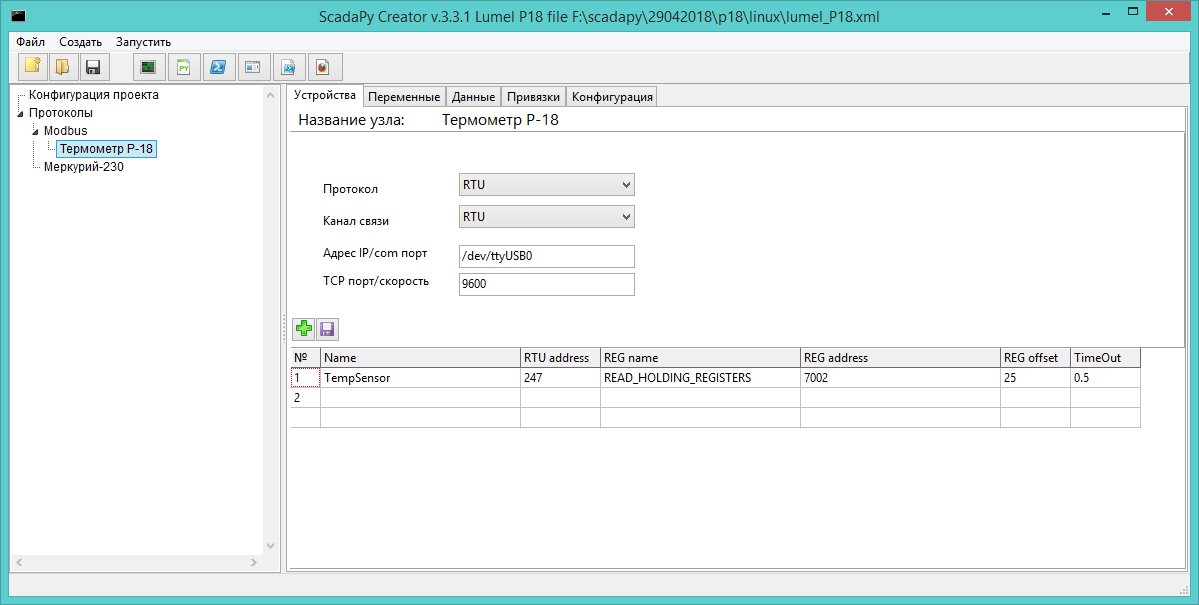Image resolution: width=1199 pixels, height=605 pixels.
Task: Click tree panel scroll up arrow
Action: coord(270,95)
